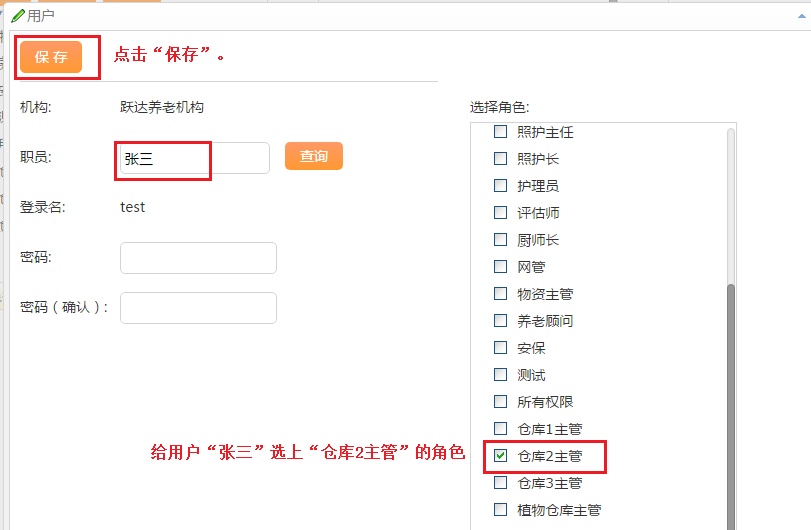Click the 查询 button
The width and height of the screenshot is (811, 530).
(x=314, y=156)
